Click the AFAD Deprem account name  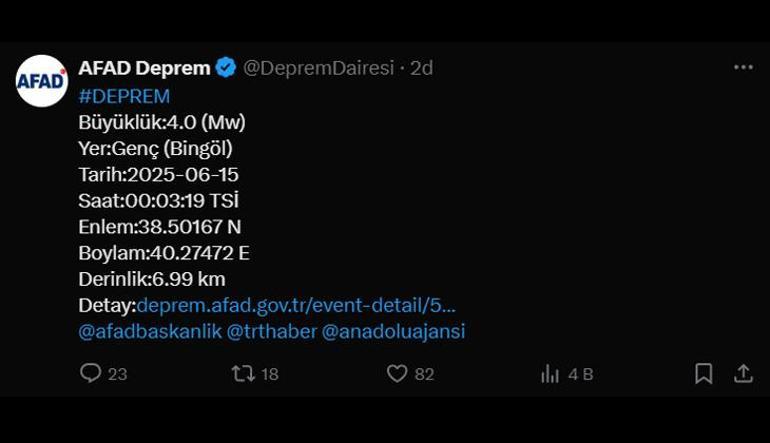point(144,68)
